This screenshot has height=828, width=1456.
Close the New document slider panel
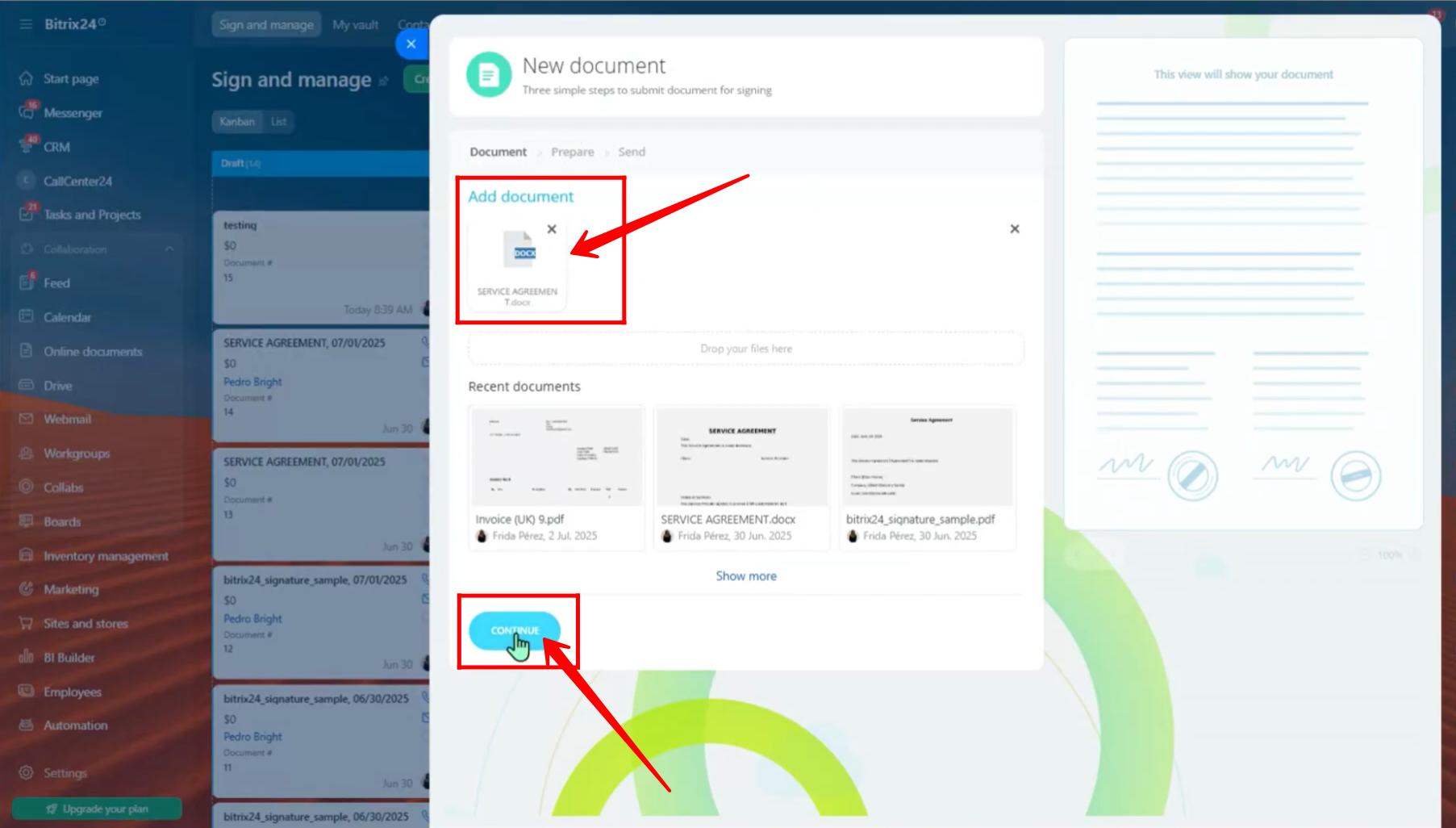click(x=411, y=44)
